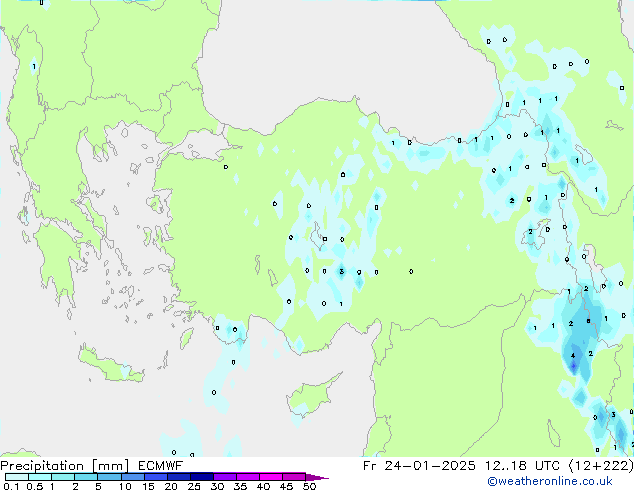This screenshot has width=634, height=490.
Task: Click the 25–30 mm navy legend swatch
Action: point(201,477)
